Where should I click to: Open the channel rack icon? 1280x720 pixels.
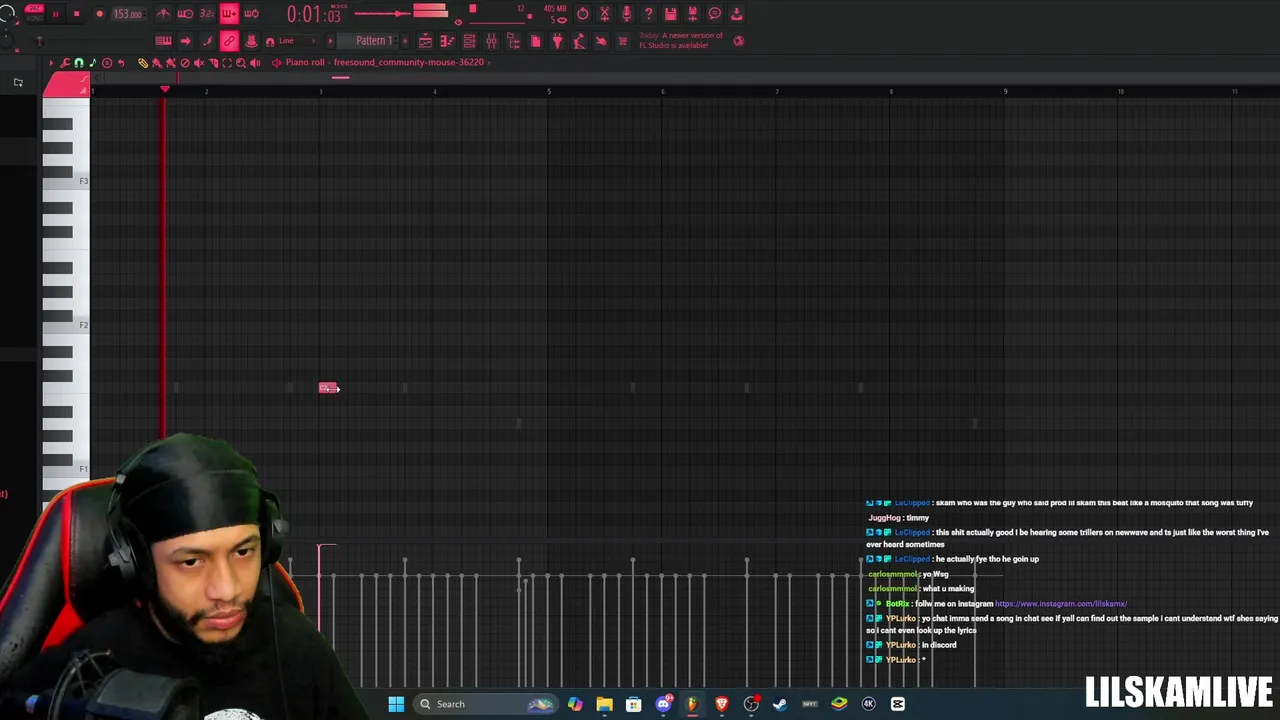point(469,41)
